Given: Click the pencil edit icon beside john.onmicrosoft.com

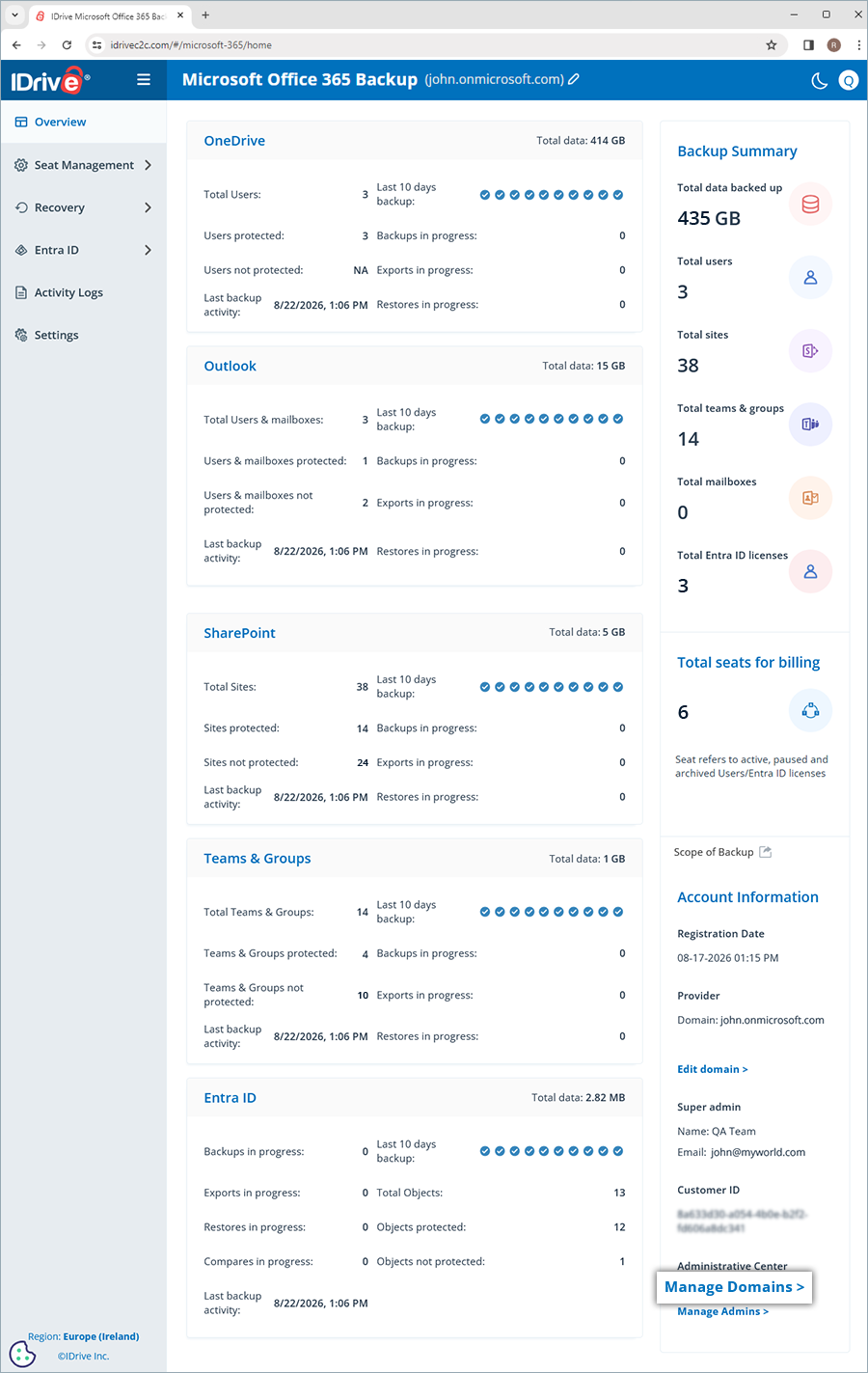Looking at the screenshot, I should [x=574, y=79].
